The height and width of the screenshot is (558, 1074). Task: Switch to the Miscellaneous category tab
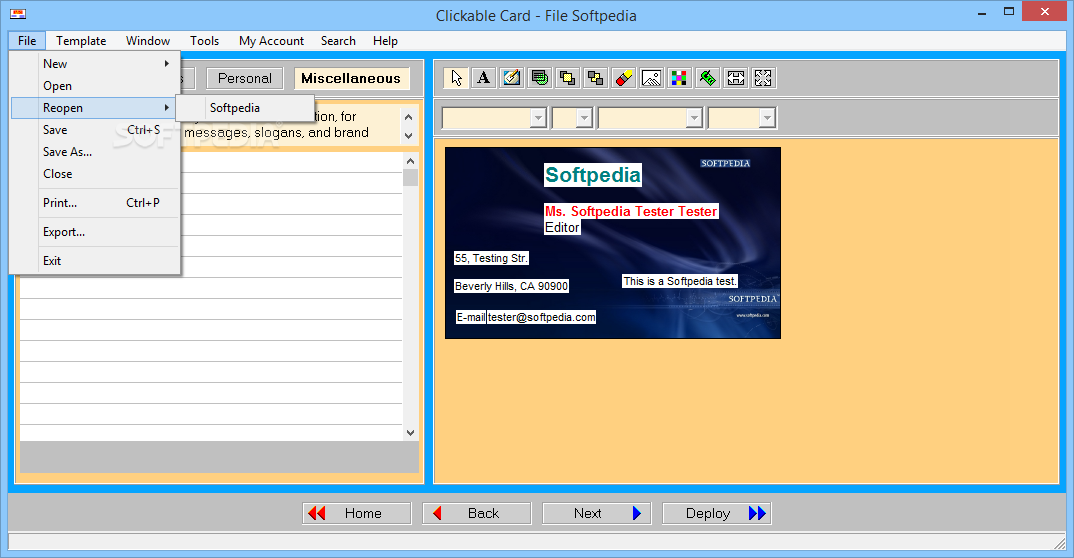click(351, 78)
